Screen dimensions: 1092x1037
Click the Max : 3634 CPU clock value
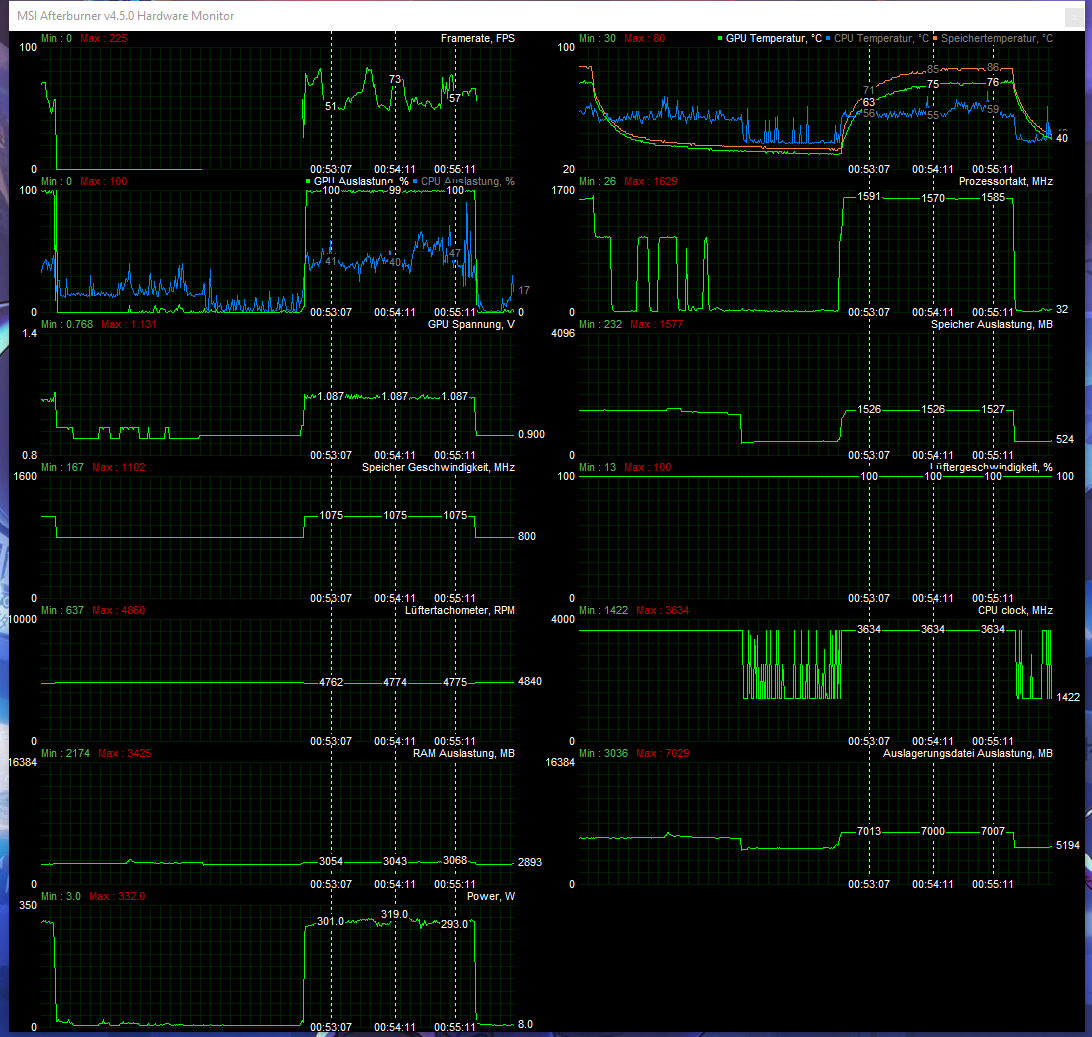pos(662,610)
